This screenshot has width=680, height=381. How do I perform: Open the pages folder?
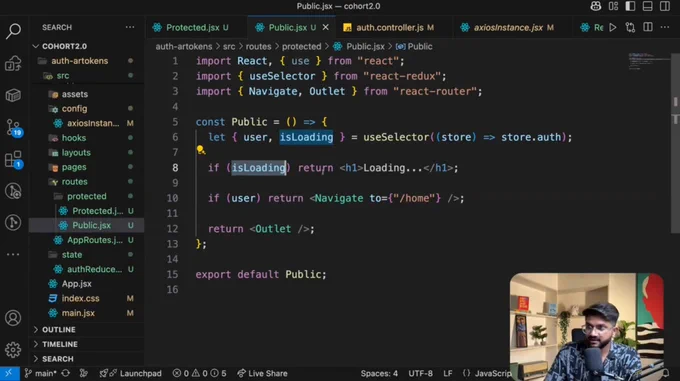[x=87, y=167]
